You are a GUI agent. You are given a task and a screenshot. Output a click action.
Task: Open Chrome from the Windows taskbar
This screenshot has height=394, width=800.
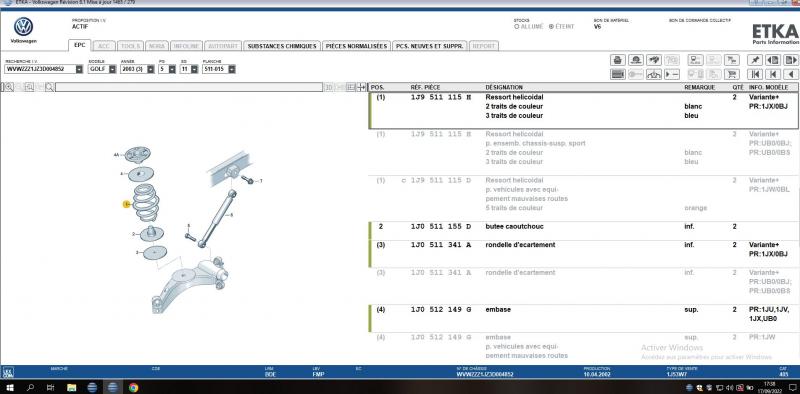coord(133,387)
